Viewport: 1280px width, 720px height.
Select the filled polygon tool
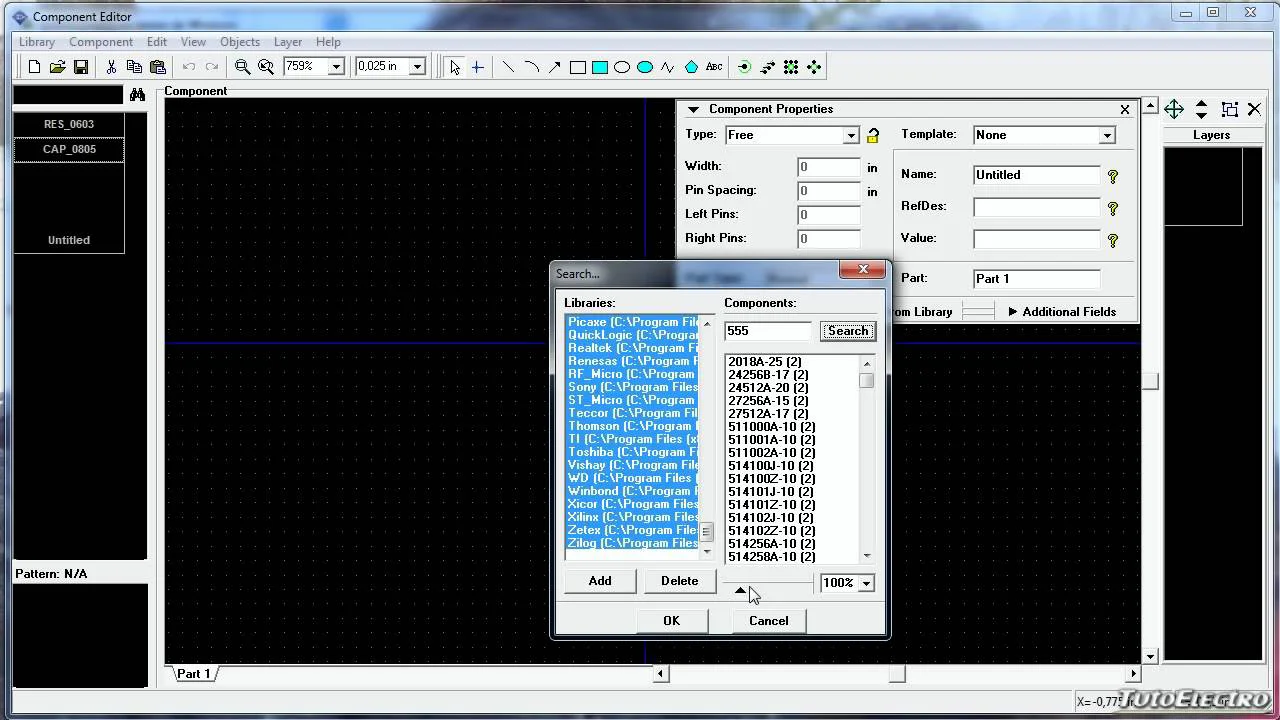[x=691, y=67]
